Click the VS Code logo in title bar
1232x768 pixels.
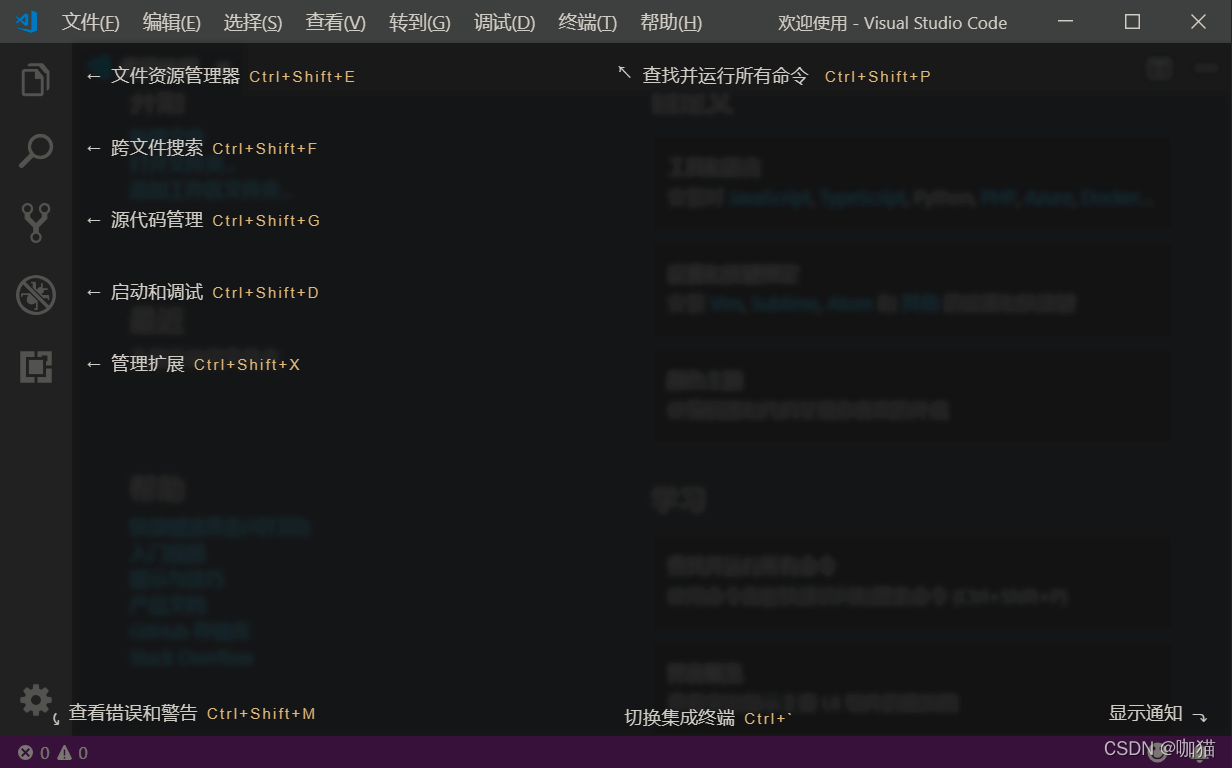click(27, 21)
